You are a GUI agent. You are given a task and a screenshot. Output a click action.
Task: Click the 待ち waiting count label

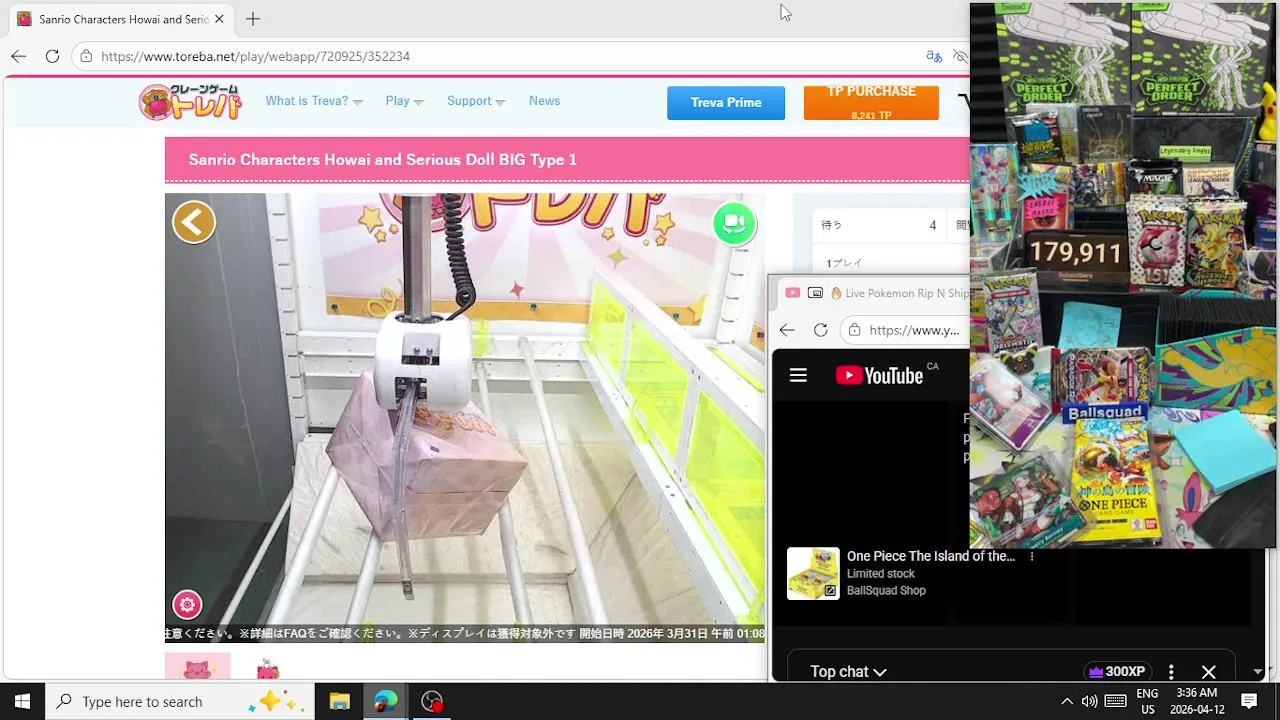click(832, 225)
